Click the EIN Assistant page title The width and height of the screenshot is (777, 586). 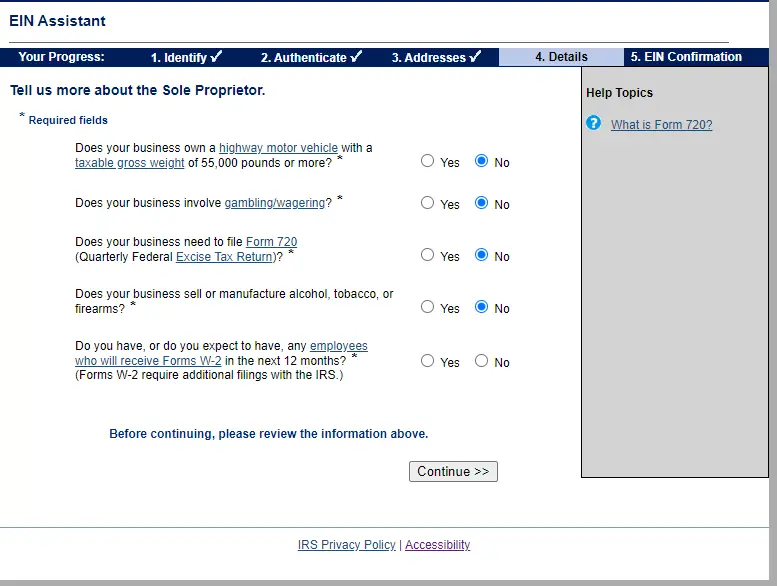coord(57,21)
